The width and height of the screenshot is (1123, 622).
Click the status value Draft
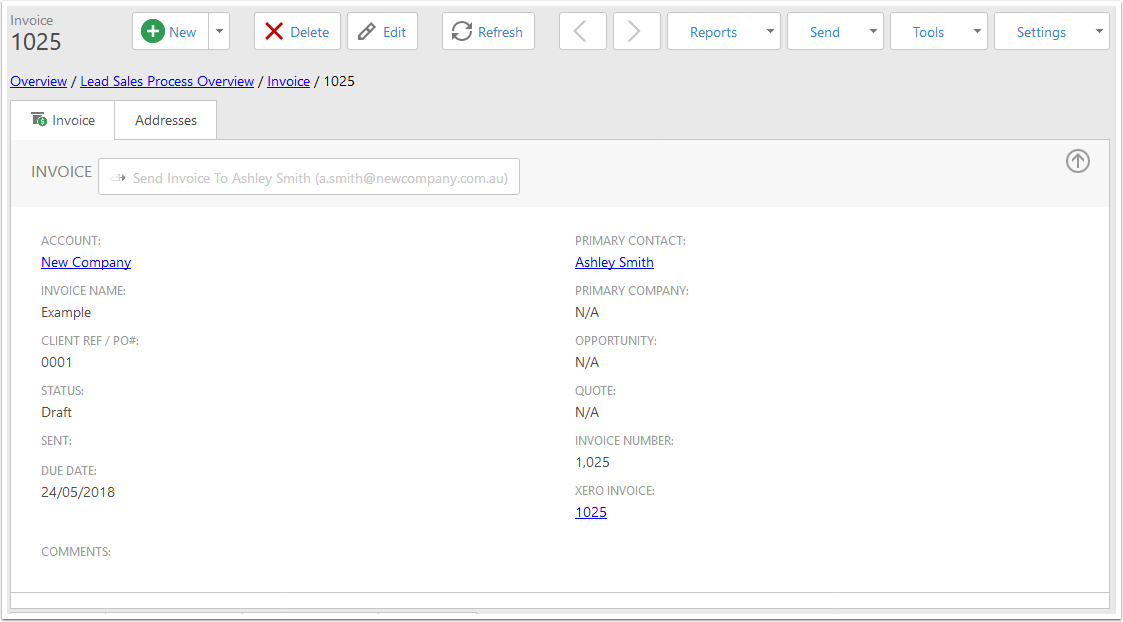(57, 412)
